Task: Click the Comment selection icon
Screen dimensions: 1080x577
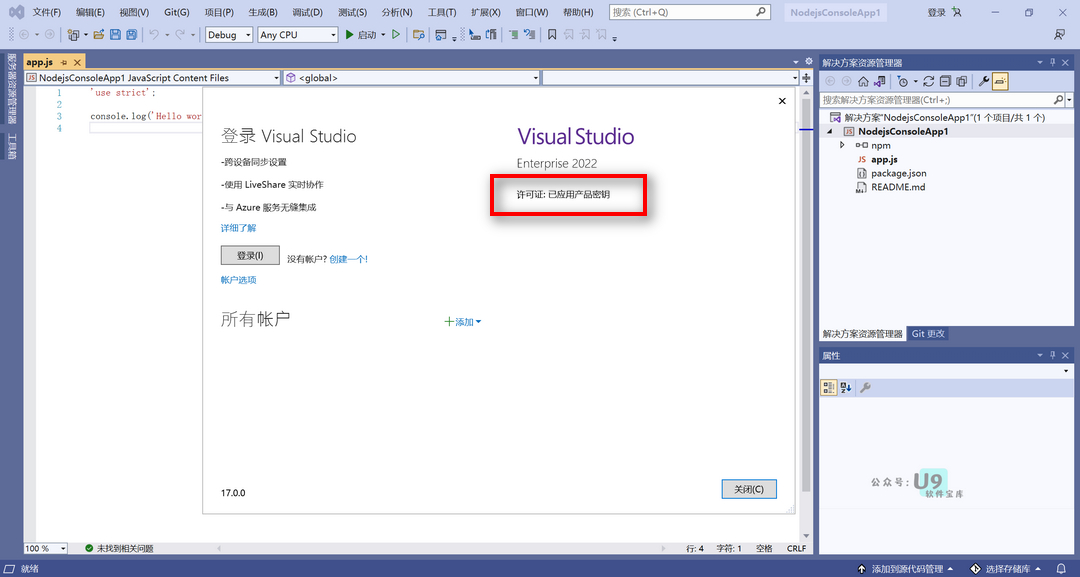Action: (x=513, y=34)
